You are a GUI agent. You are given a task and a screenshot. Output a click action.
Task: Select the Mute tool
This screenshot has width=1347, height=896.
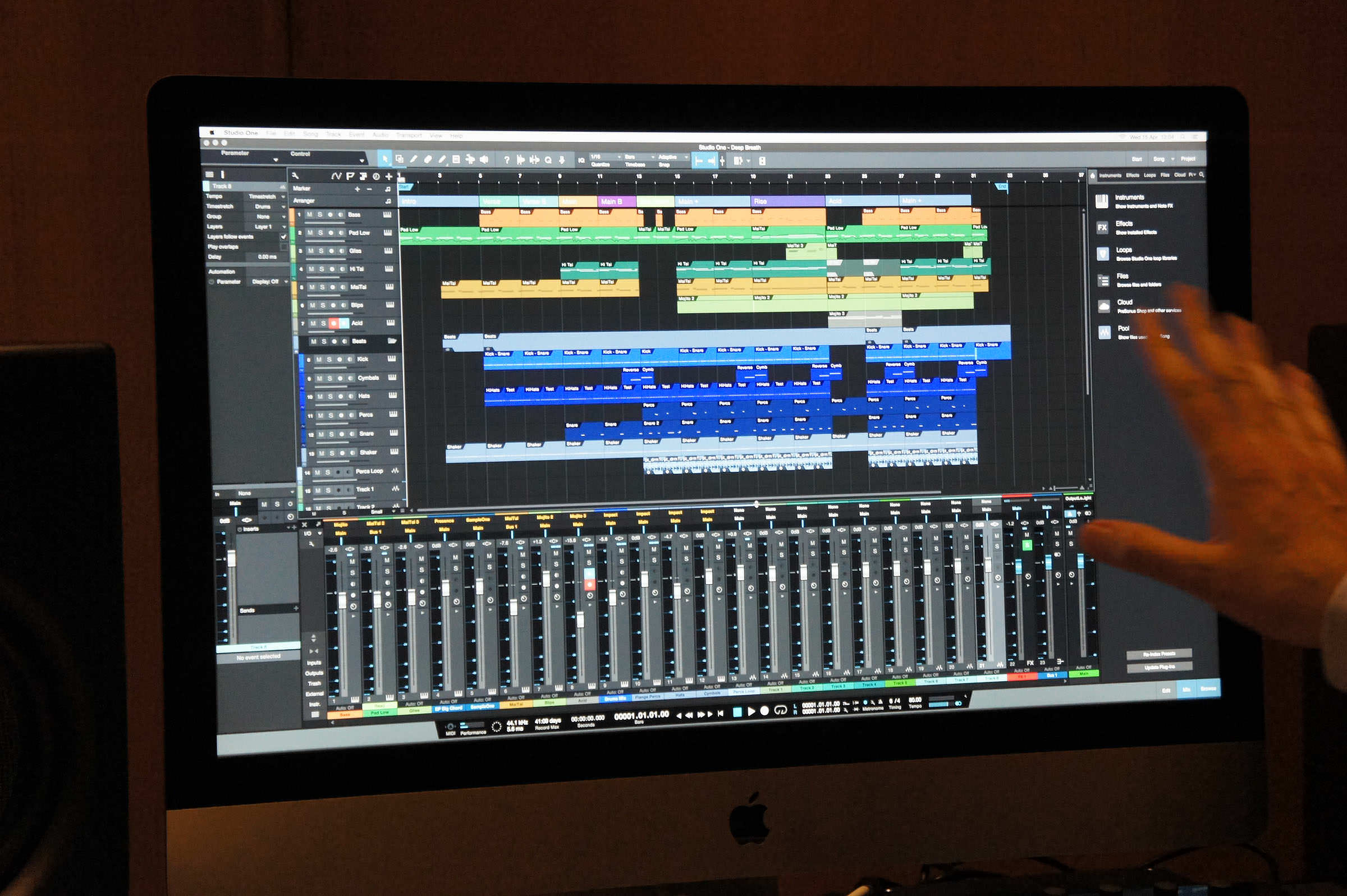pyautogui.click(x=456, y=159)
